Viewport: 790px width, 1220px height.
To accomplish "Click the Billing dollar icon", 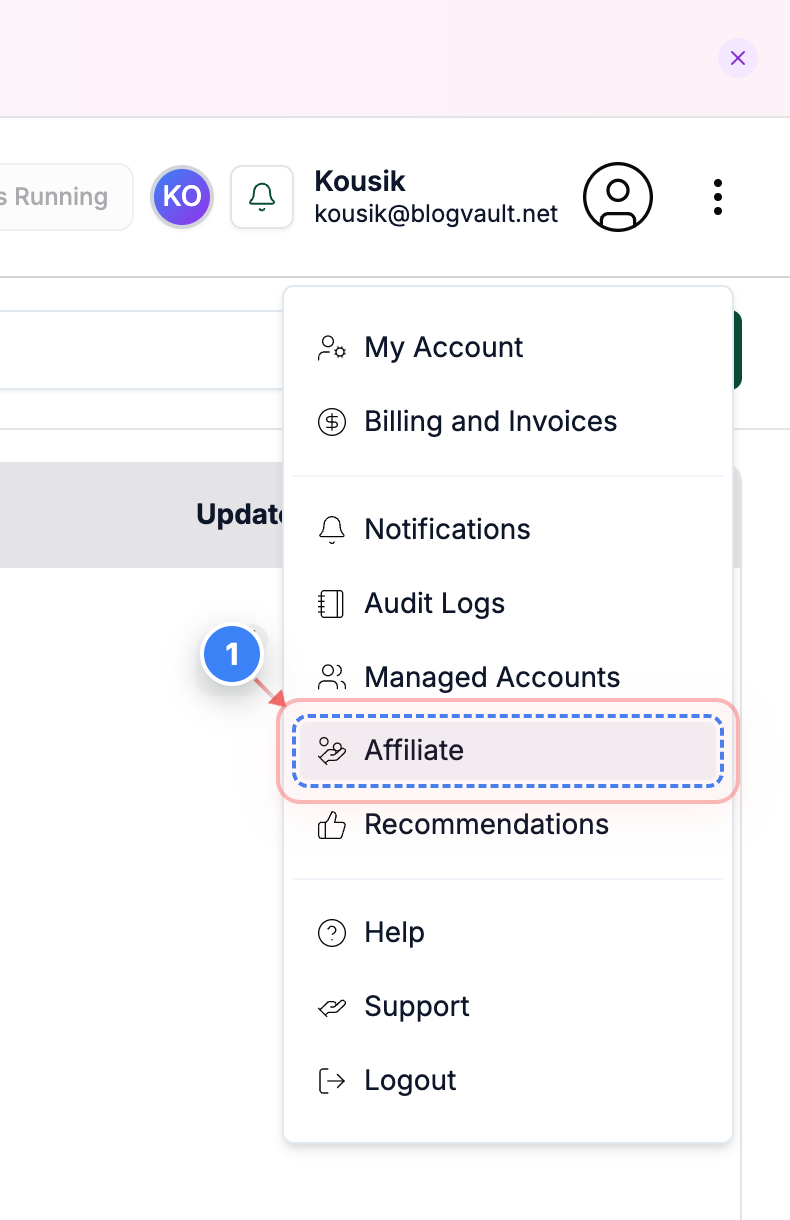I will pyautogui.click(x=330, y=421).
